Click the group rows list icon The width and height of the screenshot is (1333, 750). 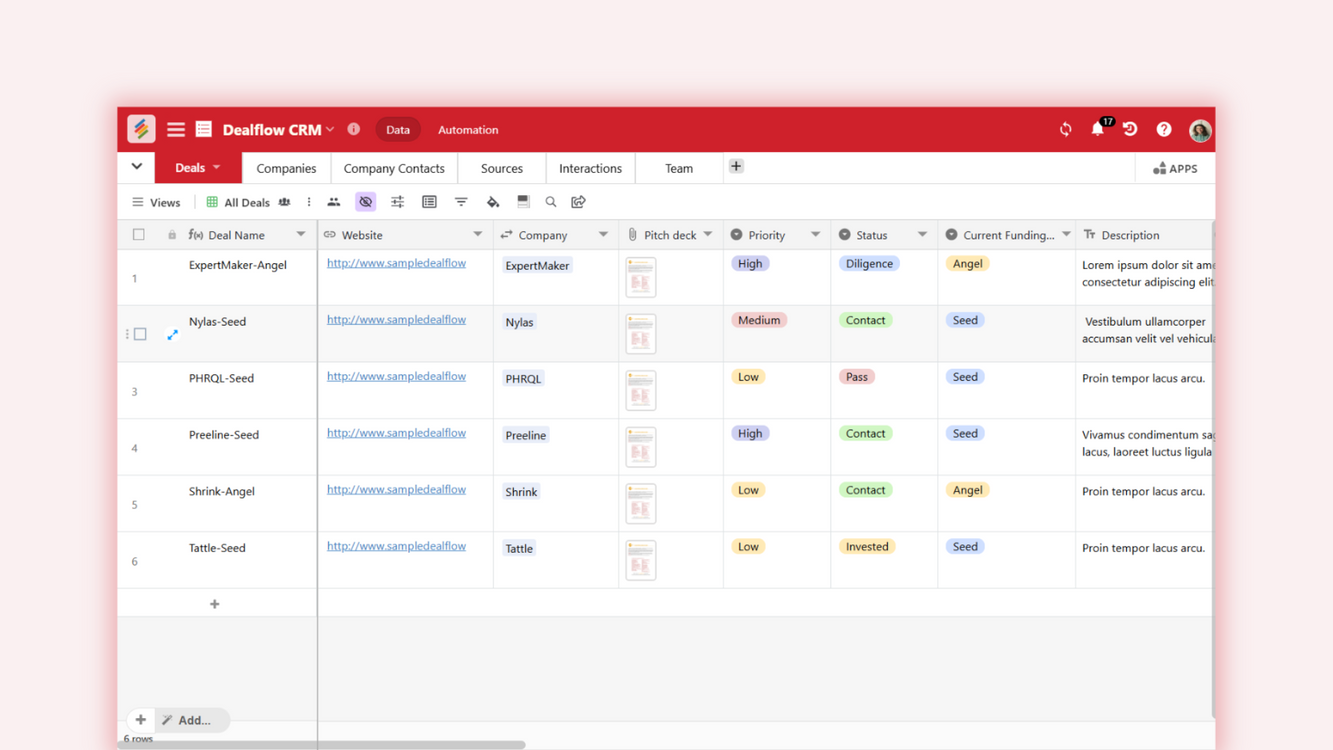[429, 202]
